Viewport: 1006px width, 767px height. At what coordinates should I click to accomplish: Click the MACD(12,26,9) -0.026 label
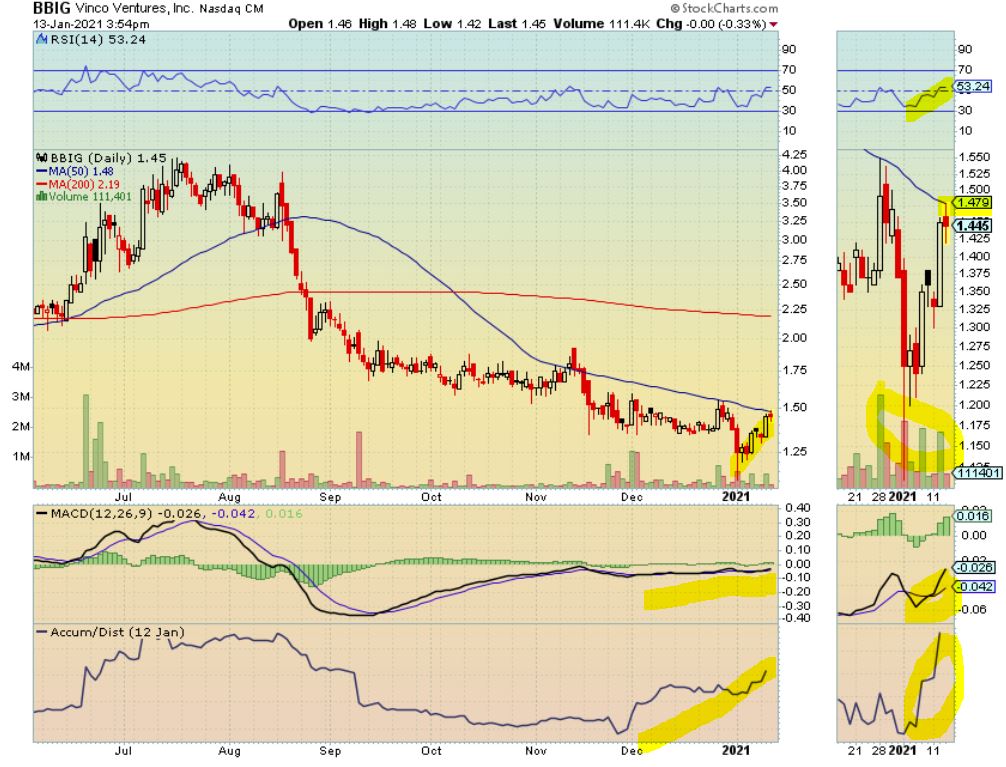(127, 514)
